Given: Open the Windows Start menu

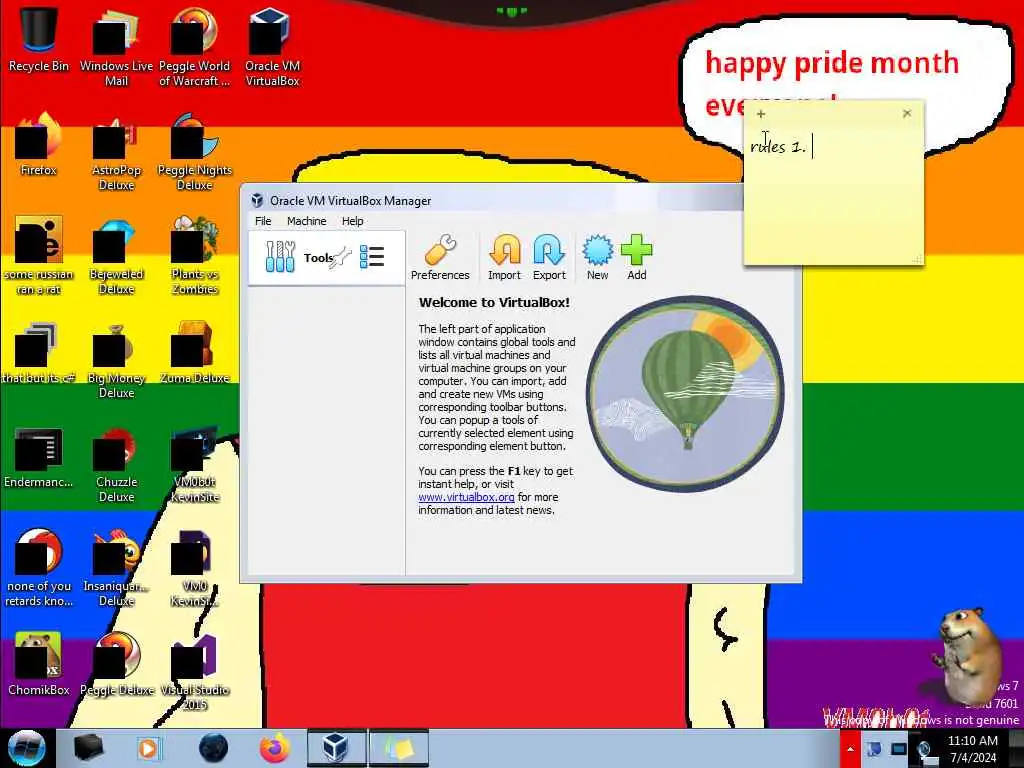Looking at the screenshot, I should [x=26, y=748].
